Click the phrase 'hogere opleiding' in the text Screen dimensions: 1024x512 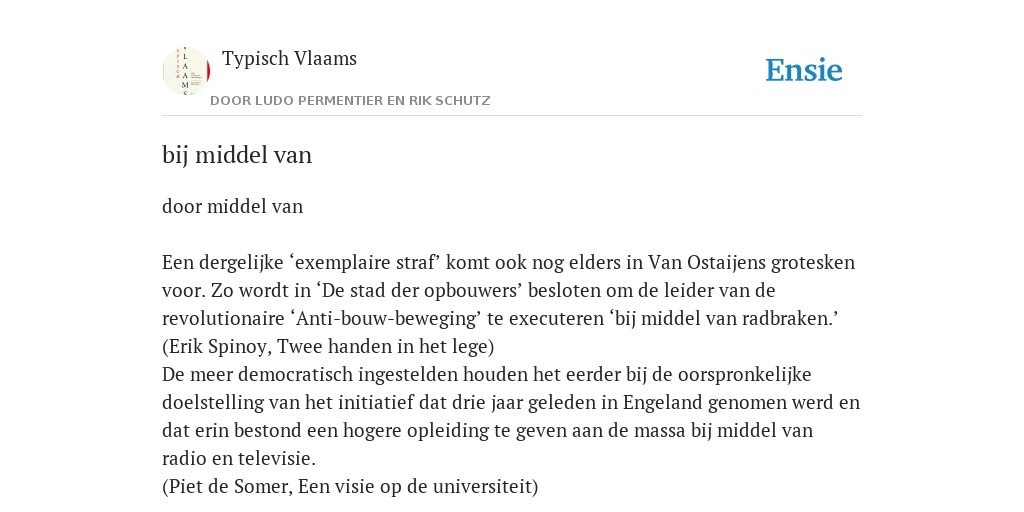tap(457, 430)
